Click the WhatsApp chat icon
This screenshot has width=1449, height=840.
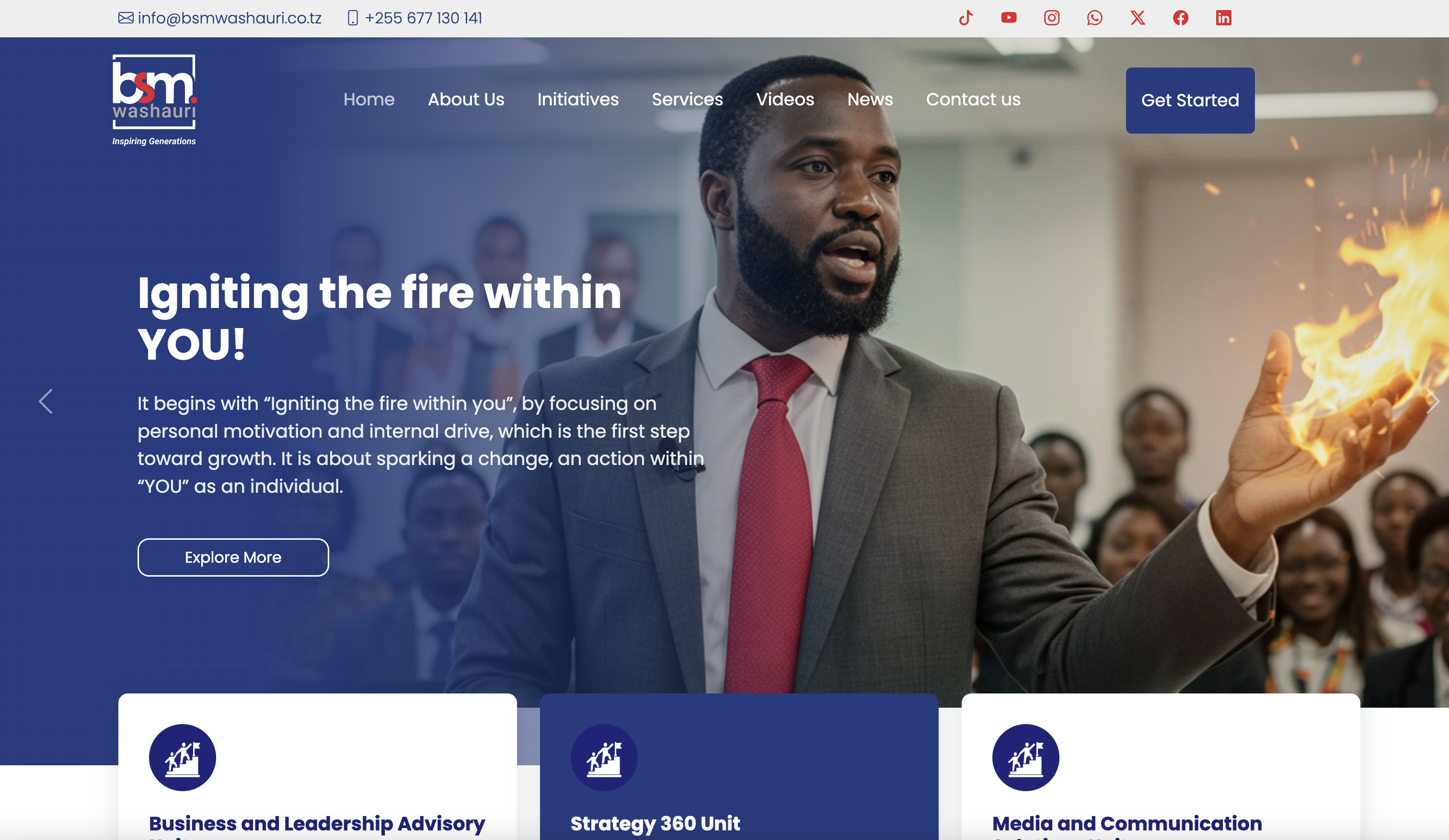1095,18
